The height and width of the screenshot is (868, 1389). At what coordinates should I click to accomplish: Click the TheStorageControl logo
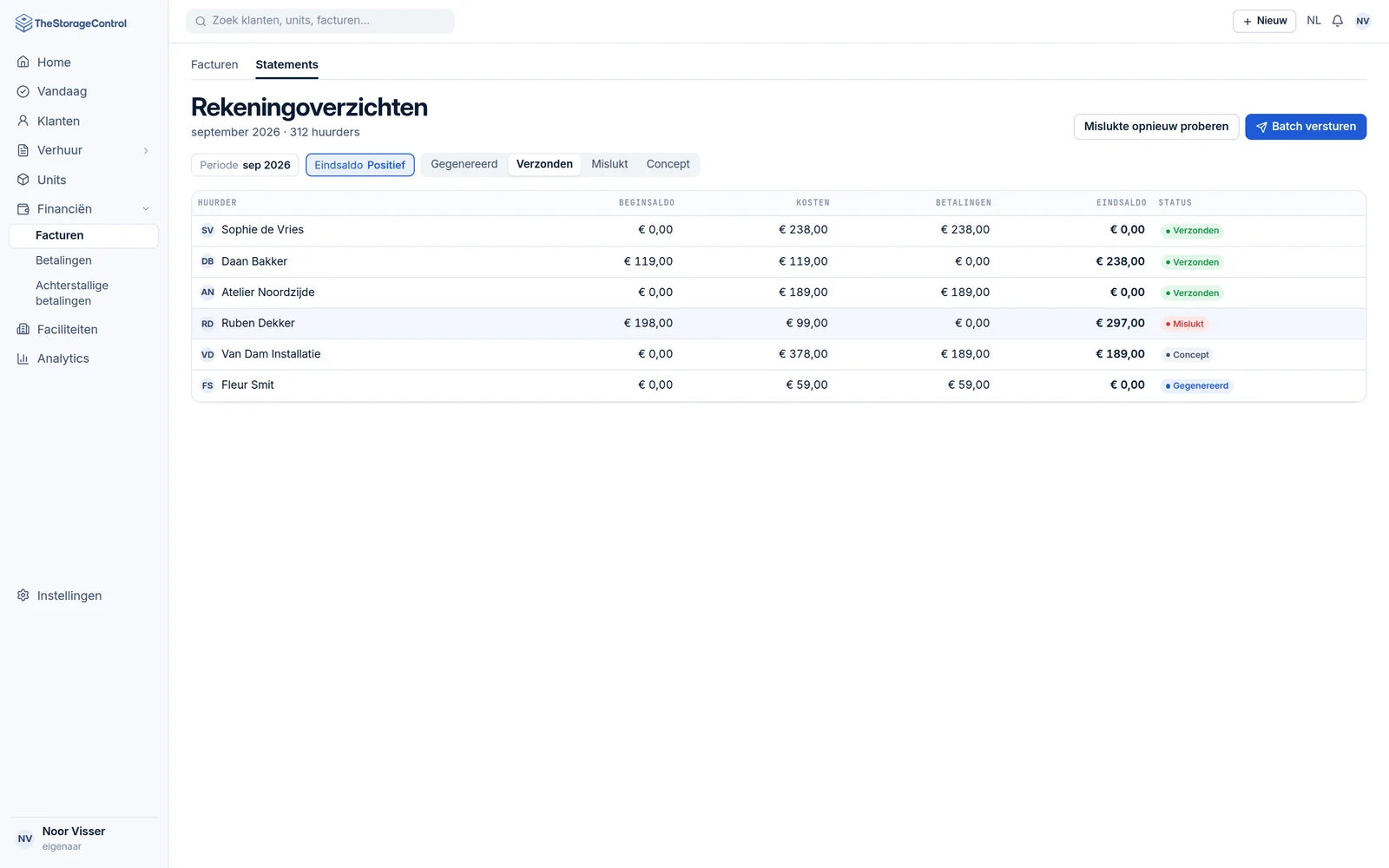point(71,23)
